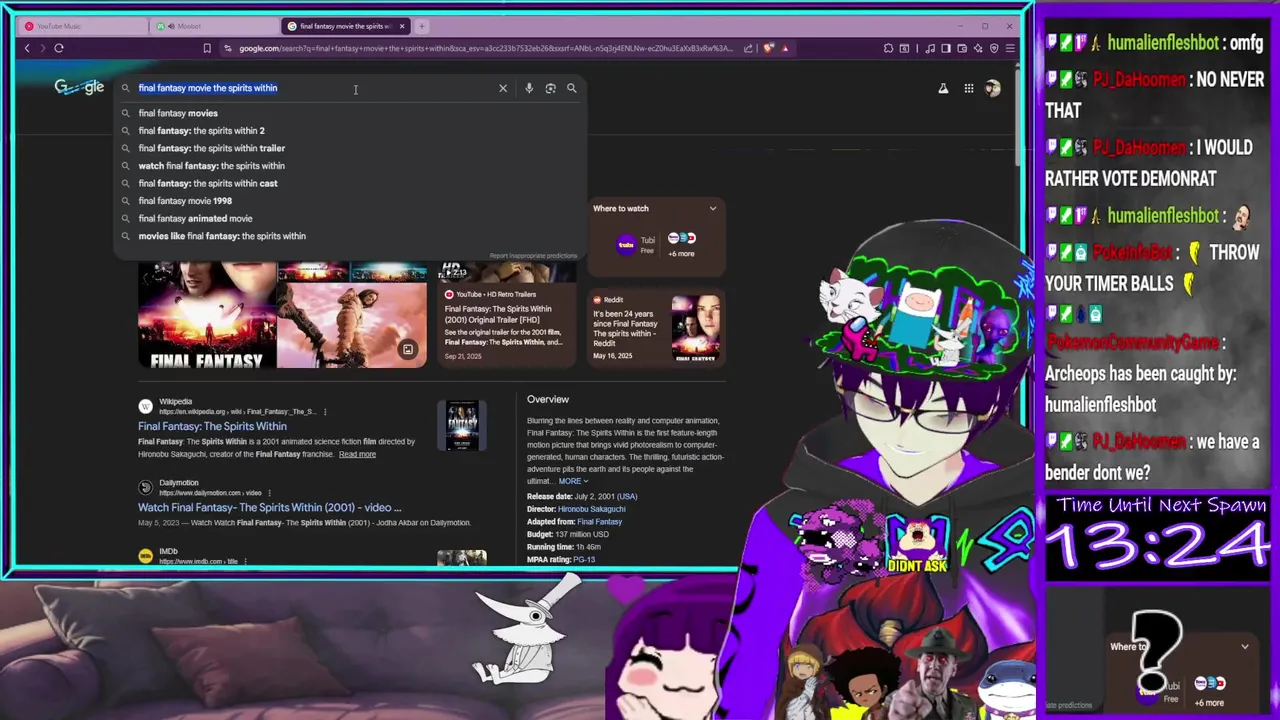
Task: Reload the current page
Action: coord(59,48)
